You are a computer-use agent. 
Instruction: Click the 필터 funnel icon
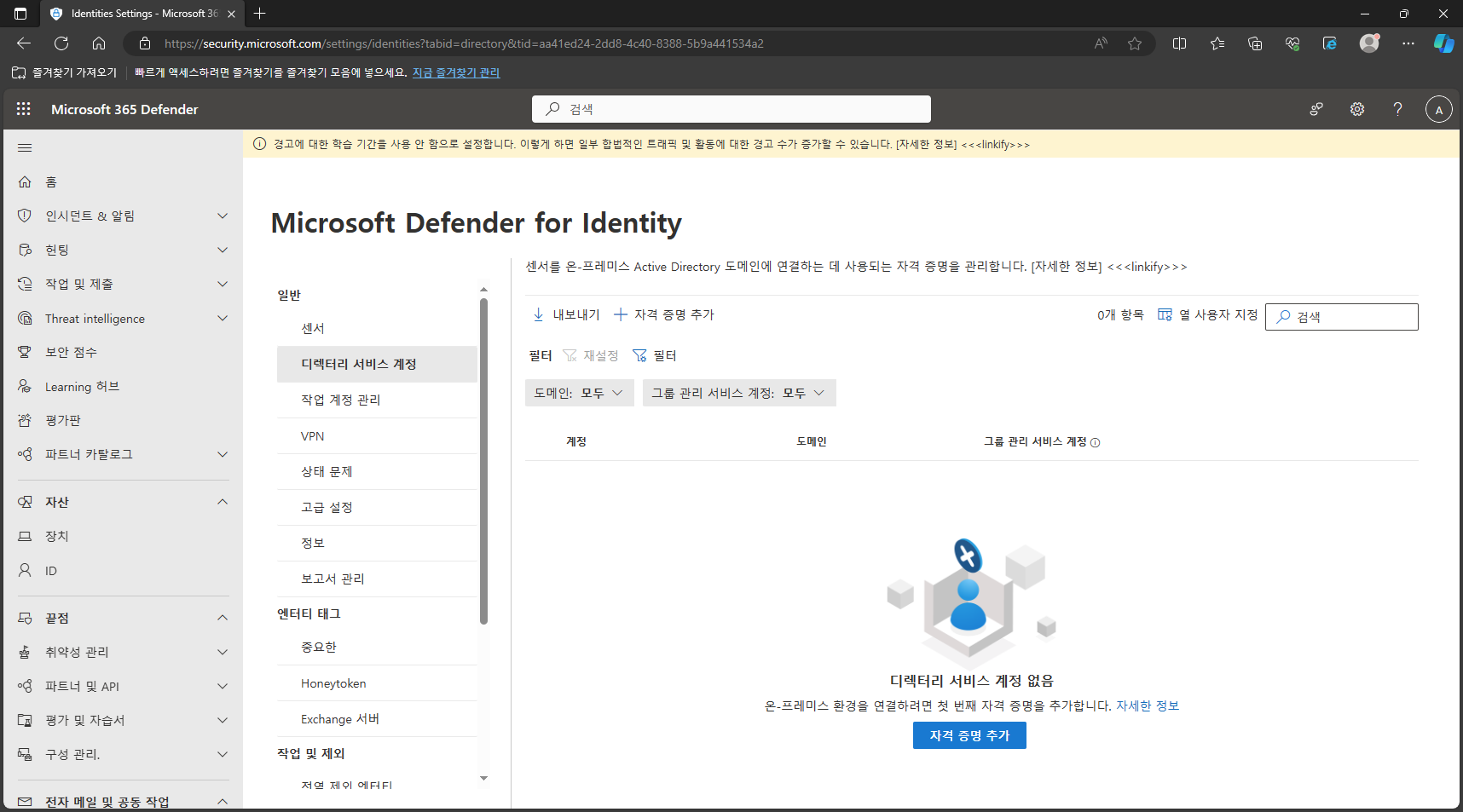[639, 355]
